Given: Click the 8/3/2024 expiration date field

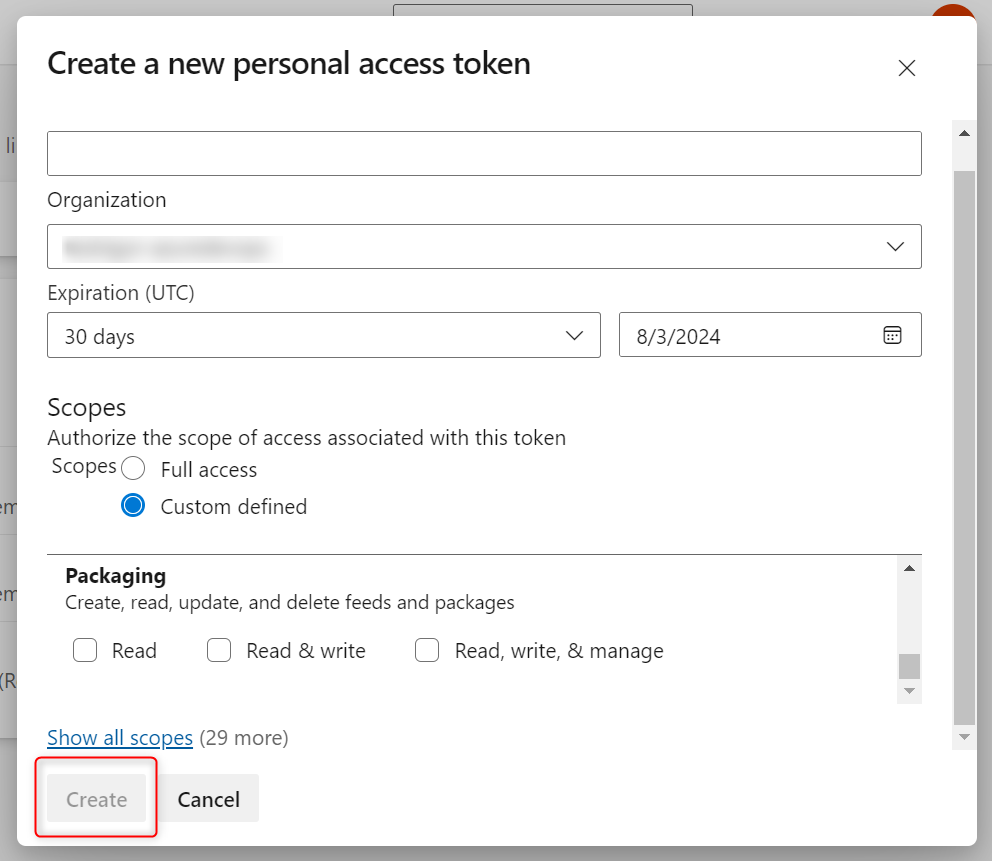Looking at the screenshot, I should pyautogui.click(x=750, y=335).
